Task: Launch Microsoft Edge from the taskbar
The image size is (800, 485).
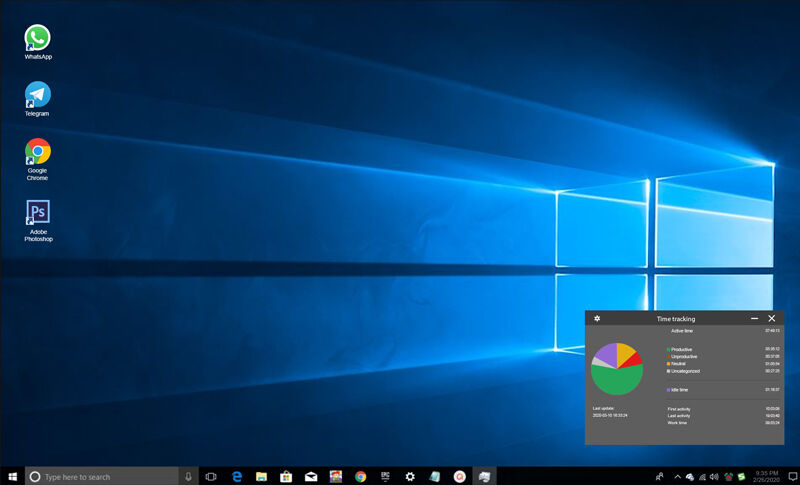Action: [x=237, y=477]
